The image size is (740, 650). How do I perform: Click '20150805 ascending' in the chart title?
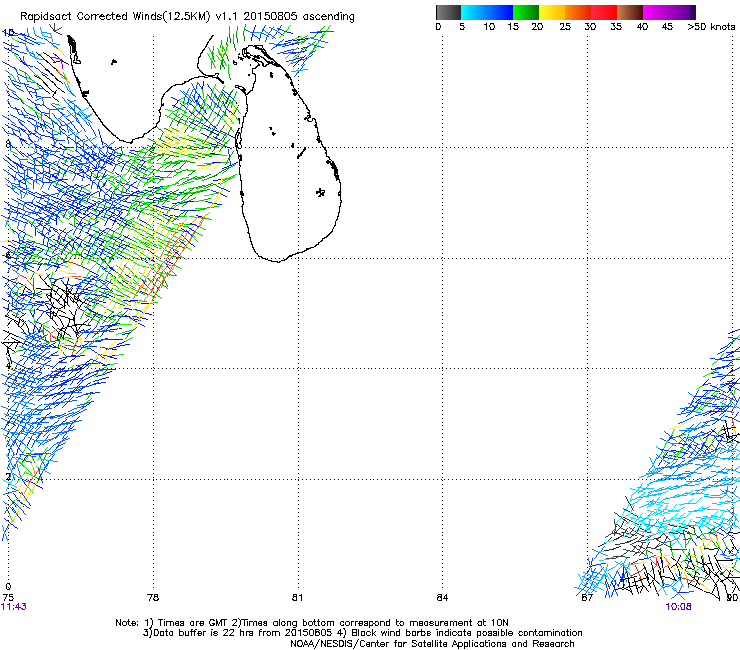pos(299,17)
